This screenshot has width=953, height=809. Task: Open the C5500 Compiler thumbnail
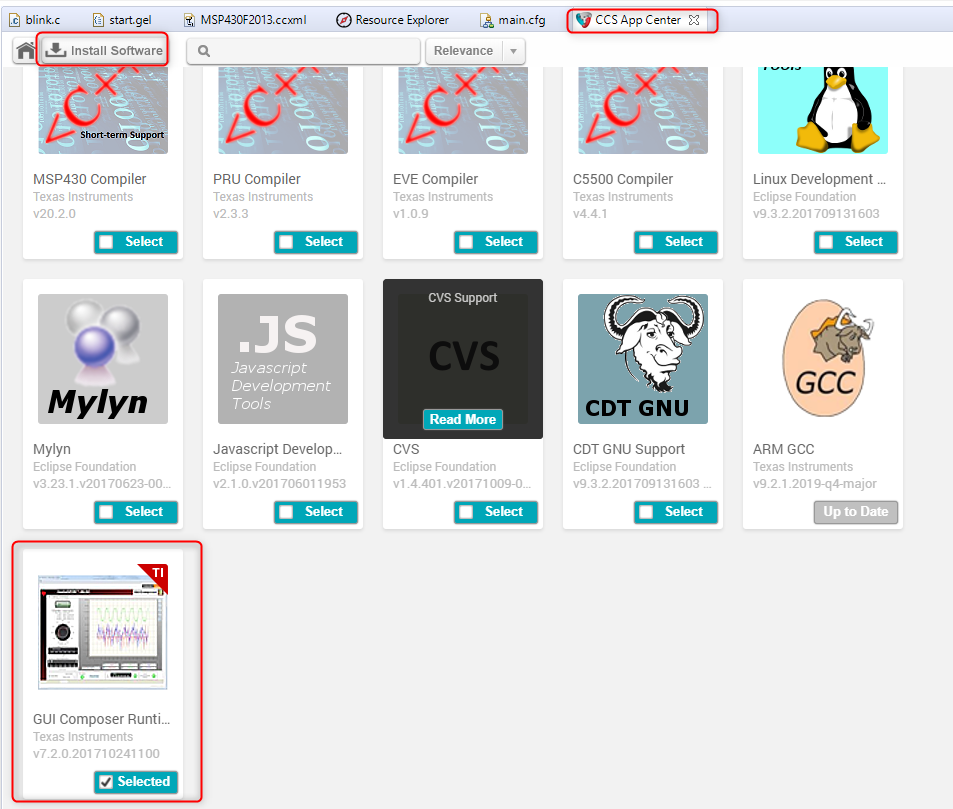pos(642,110)
